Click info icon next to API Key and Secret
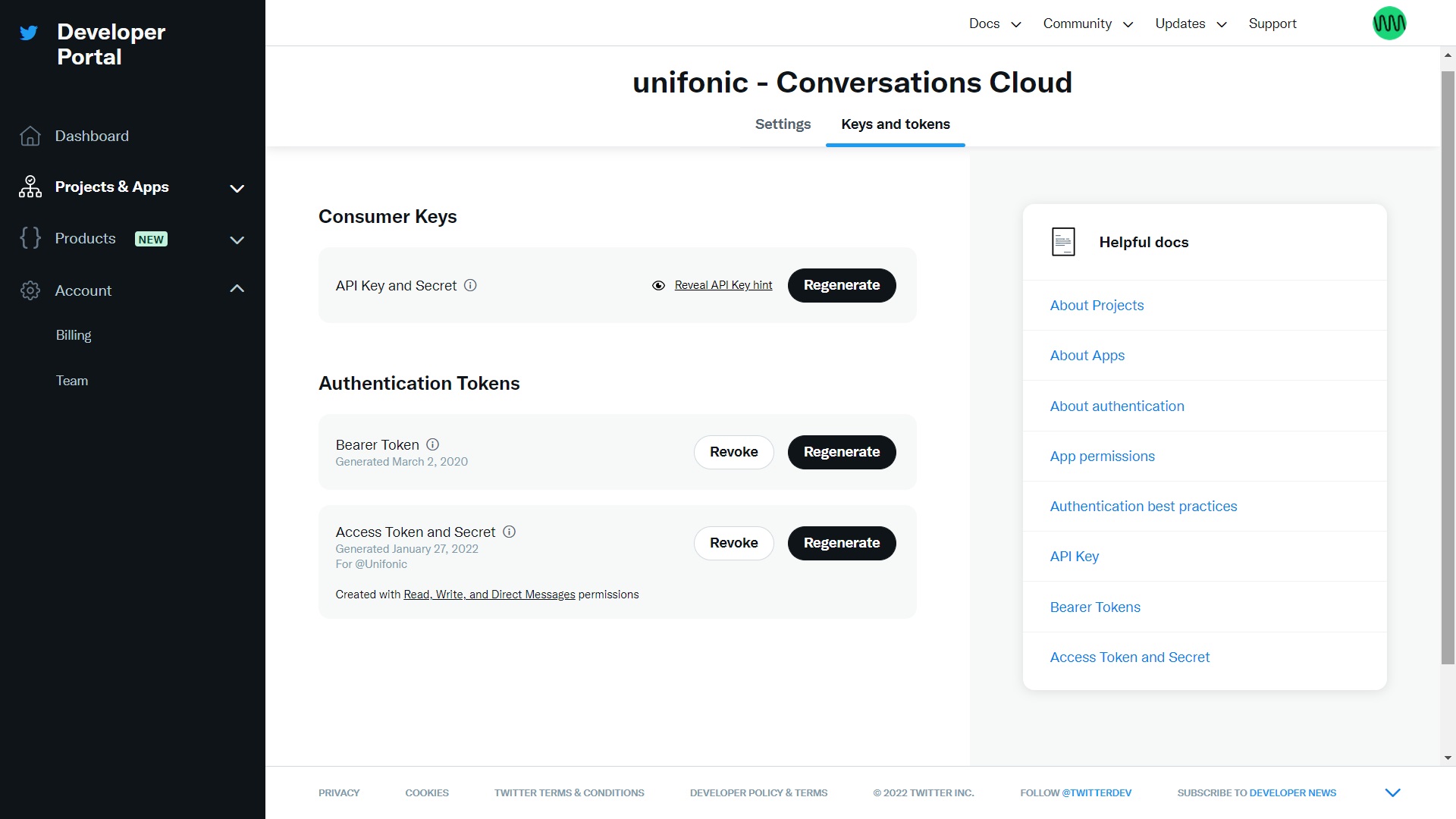The height and width of the screenshot is (819, 1456). [x=470, y=285]
